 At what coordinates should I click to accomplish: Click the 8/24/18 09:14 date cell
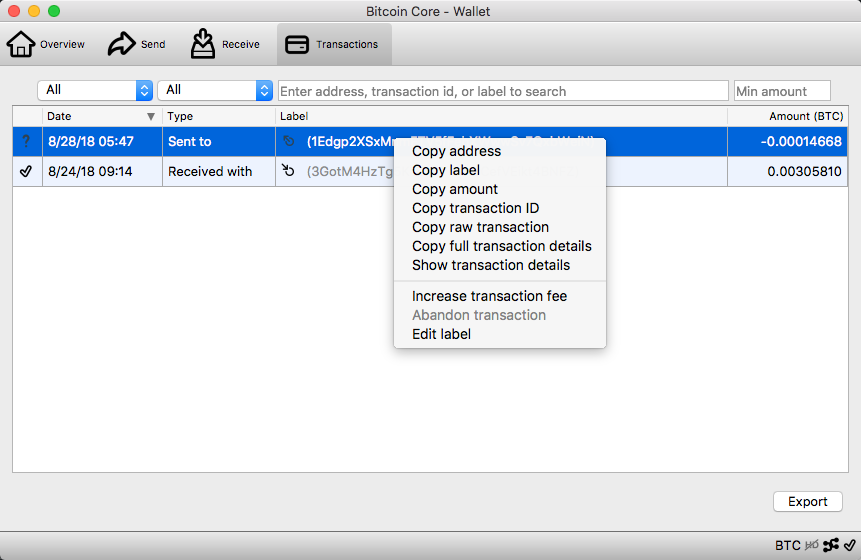(102, 171)
